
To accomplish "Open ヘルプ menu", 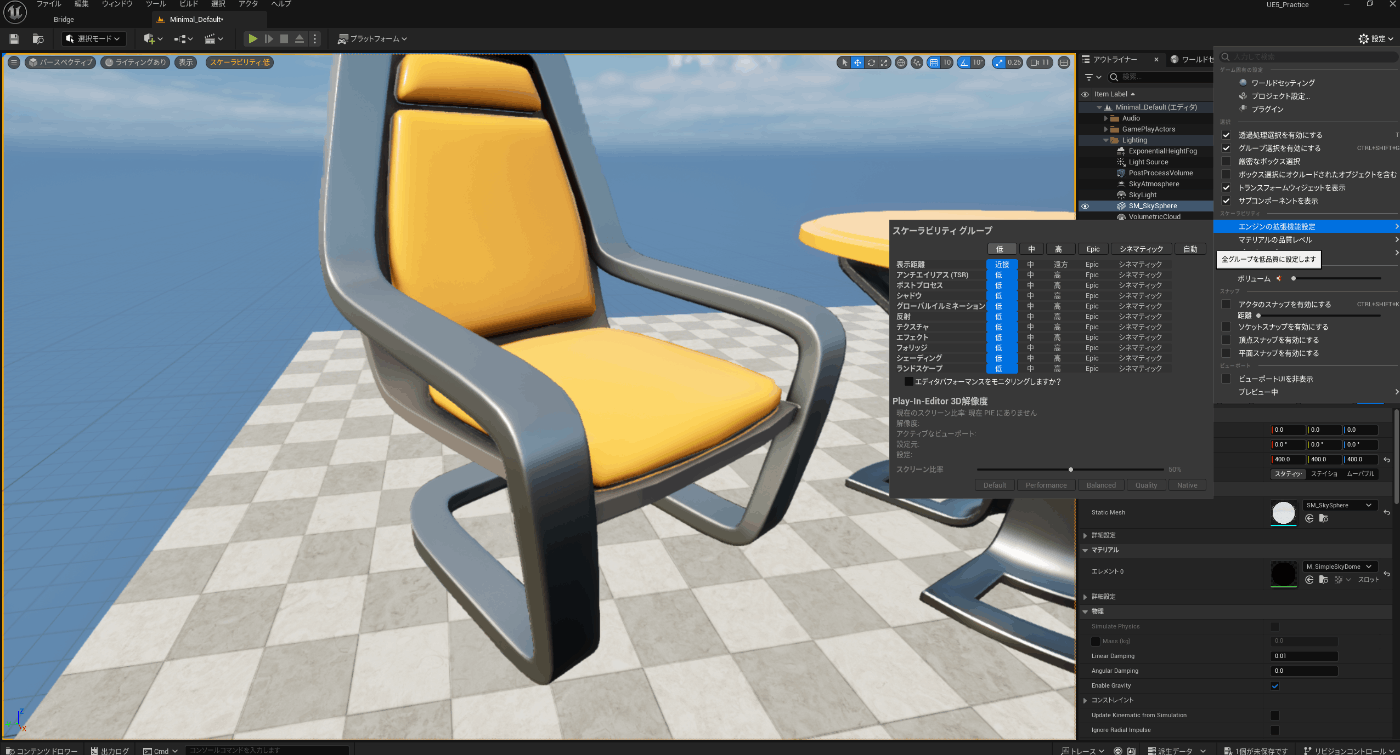I will click(282, 4).
